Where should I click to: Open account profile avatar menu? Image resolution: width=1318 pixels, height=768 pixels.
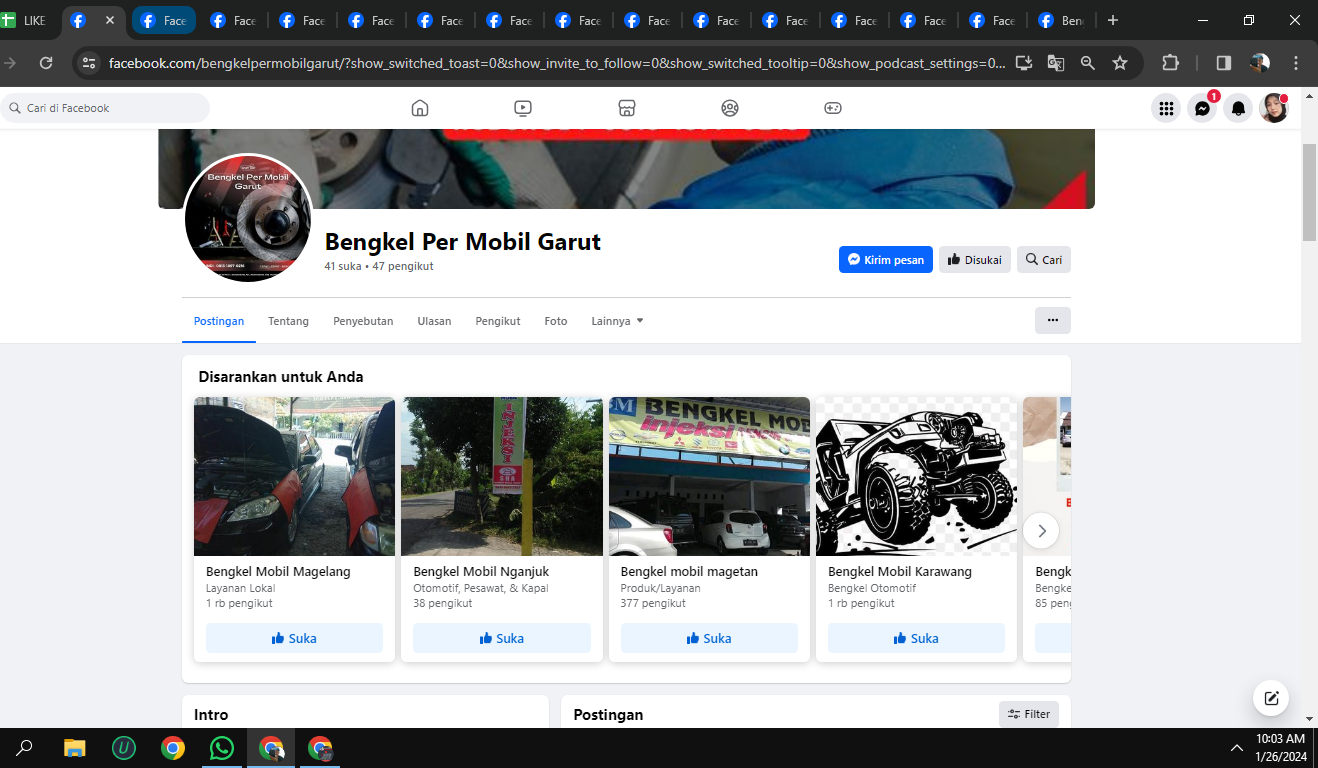(1274, 108)
